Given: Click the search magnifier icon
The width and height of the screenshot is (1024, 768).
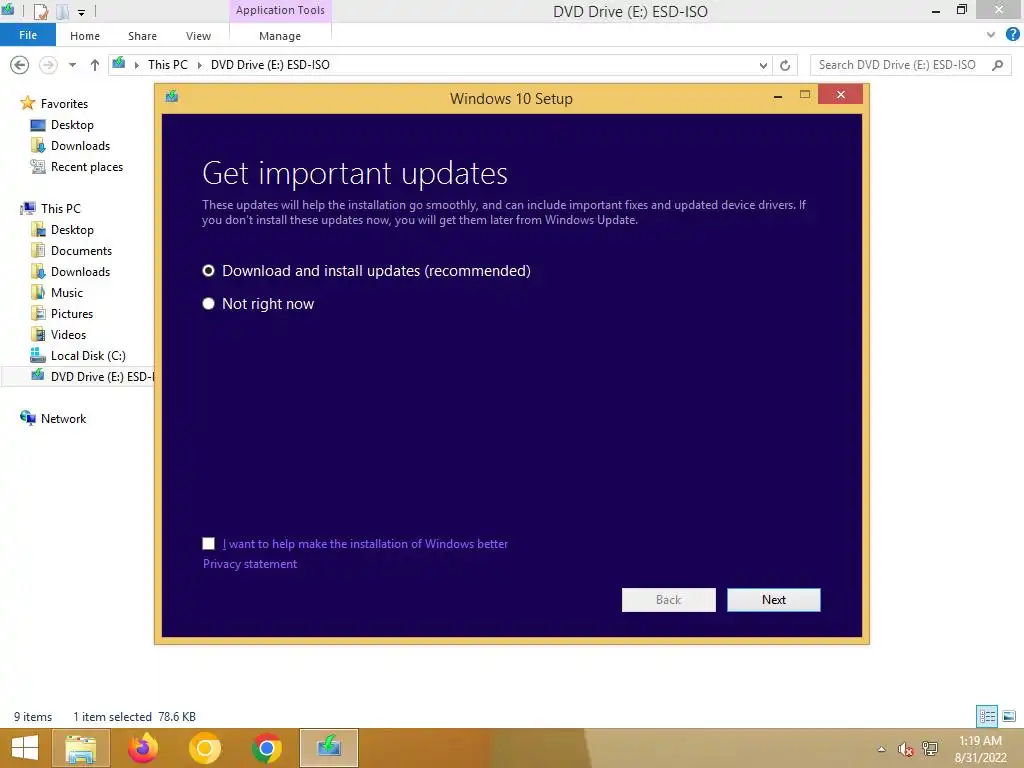Looking at the screenshot, I should click(x=997, y=65).
